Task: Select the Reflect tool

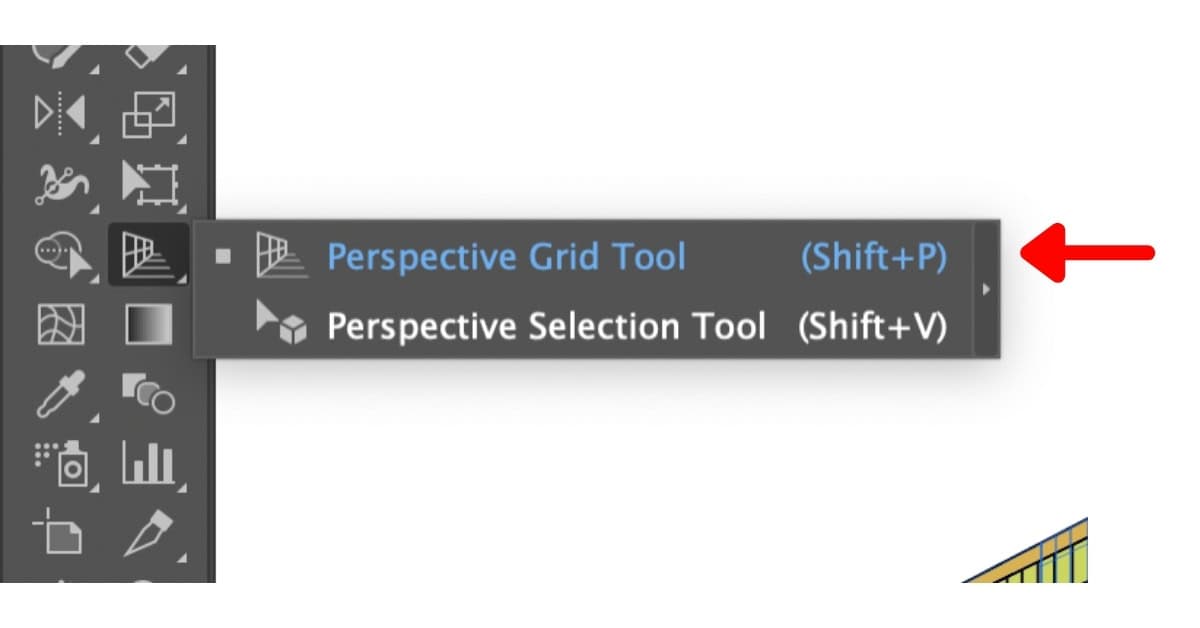Action: click(x=60, y=110)
